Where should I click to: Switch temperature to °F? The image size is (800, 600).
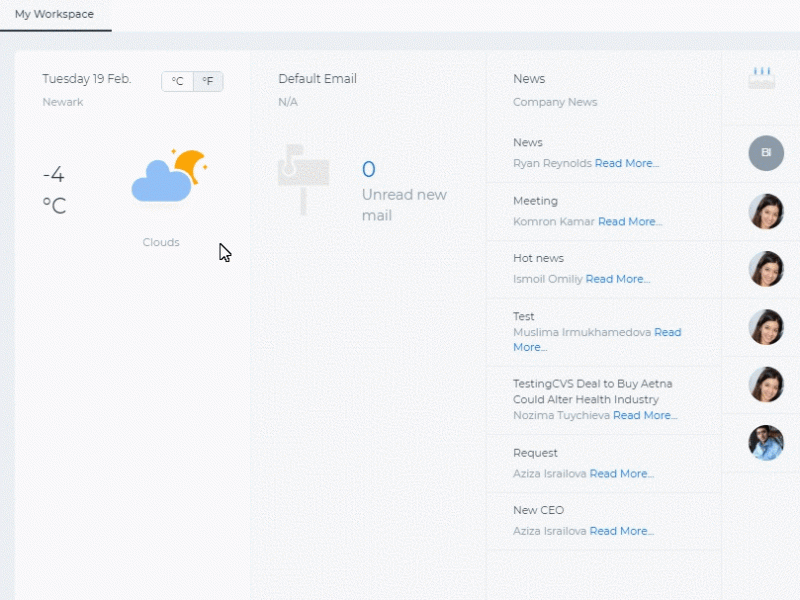click(x=208, y=81)
